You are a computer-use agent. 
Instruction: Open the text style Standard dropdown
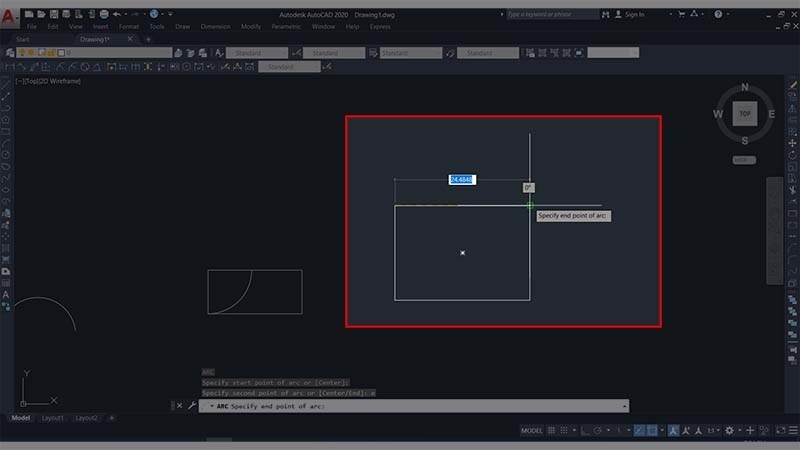pyautogui.click(x=257, y=53)
